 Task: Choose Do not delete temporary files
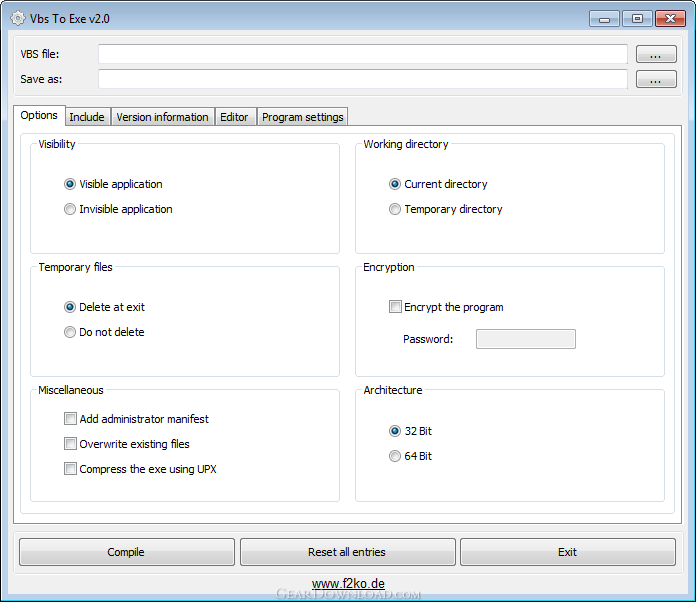pyautogui.click(x=70, y=332)
